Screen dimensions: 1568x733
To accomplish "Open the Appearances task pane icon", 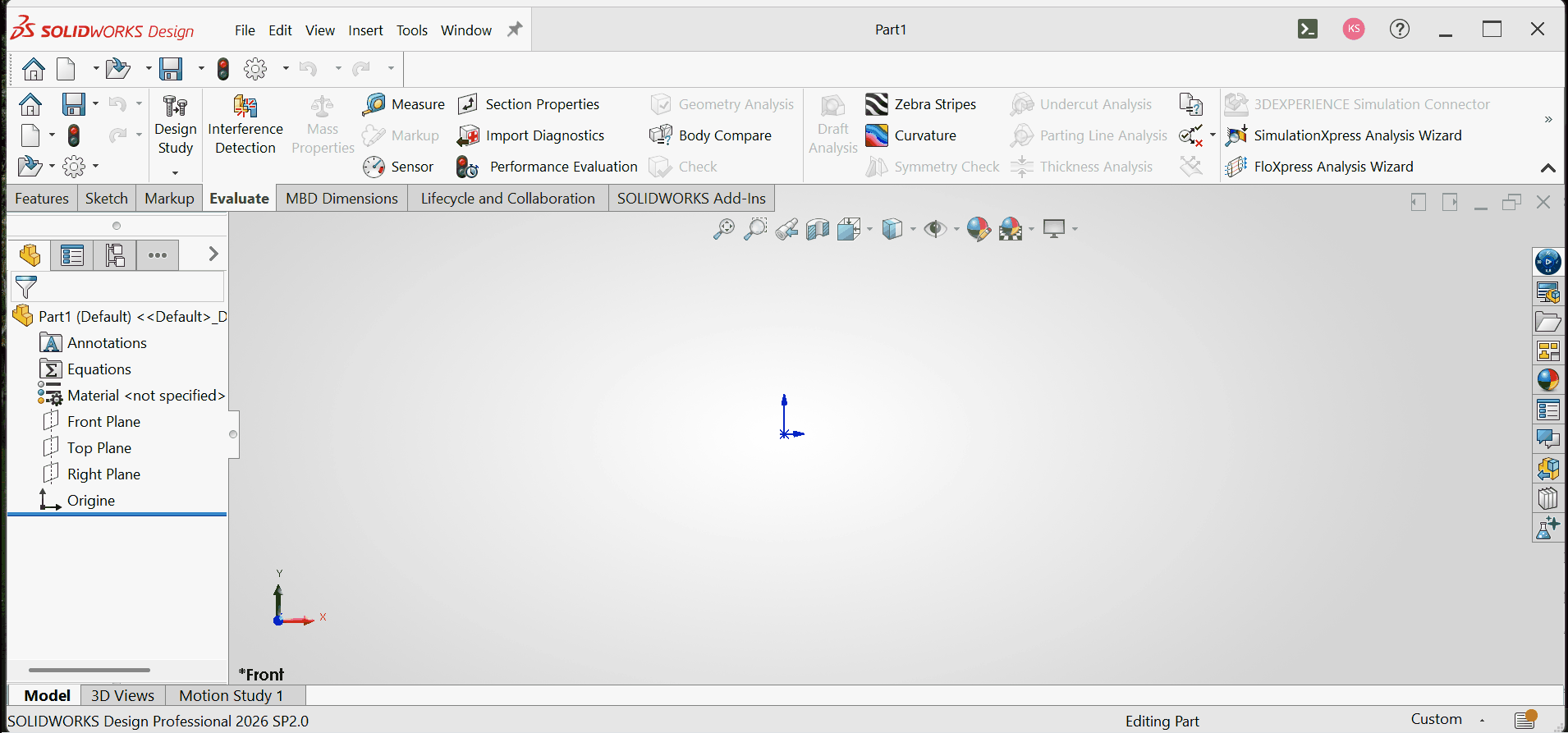I will tap(1547, 379).
